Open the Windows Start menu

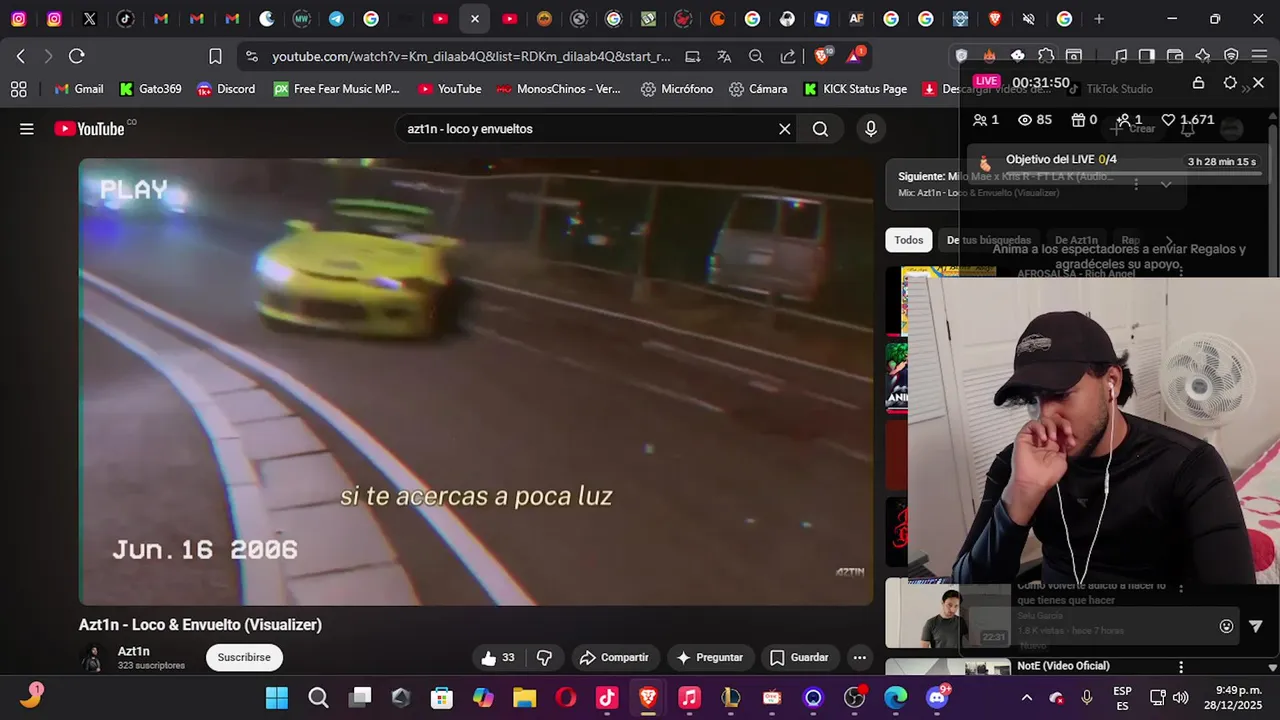coord(277,697)
